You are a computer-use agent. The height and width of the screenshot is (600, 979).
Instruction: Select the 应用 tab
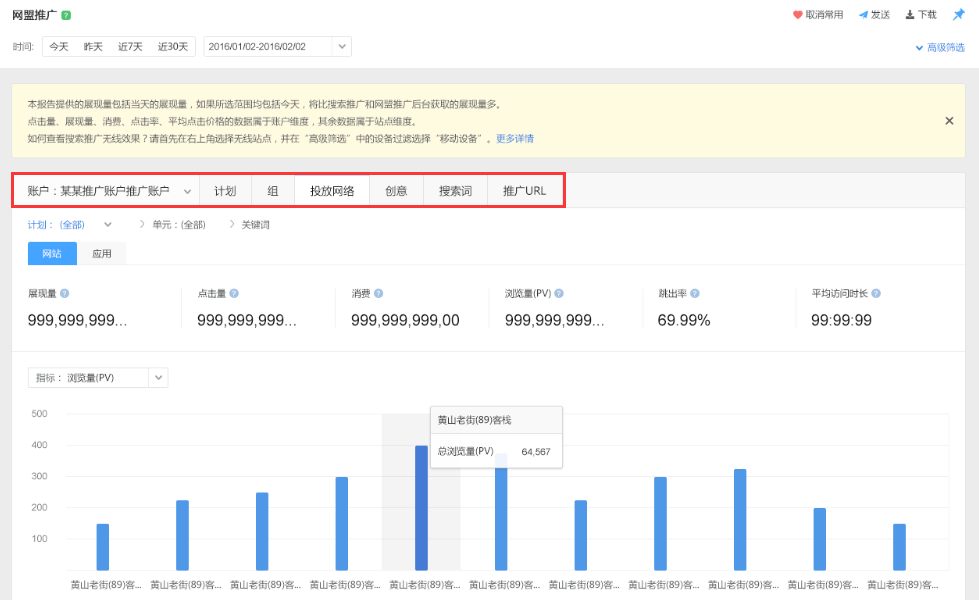102,254
